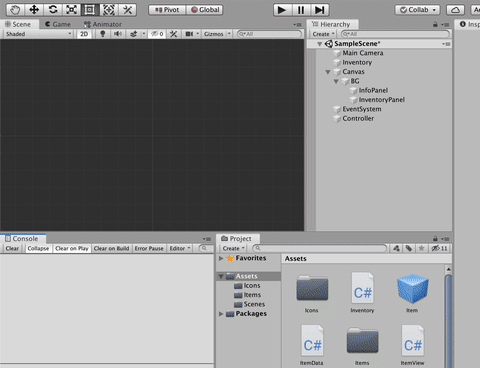Toggle Clear on Play
This screenshot has width=480, height=368.
tap(72, 248)
